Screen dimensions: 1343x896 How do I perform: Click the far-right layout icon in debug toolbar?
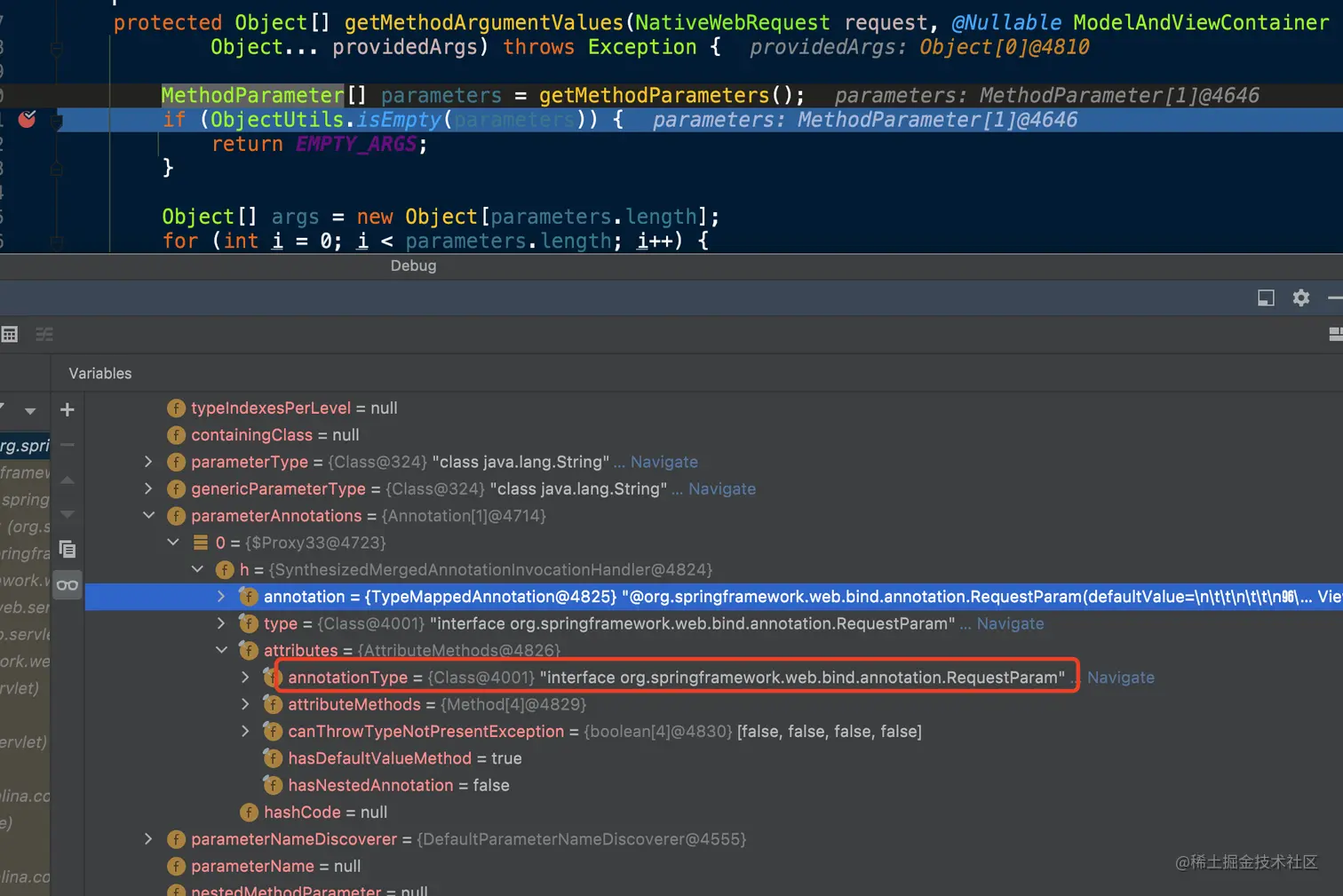[1335, 334]
